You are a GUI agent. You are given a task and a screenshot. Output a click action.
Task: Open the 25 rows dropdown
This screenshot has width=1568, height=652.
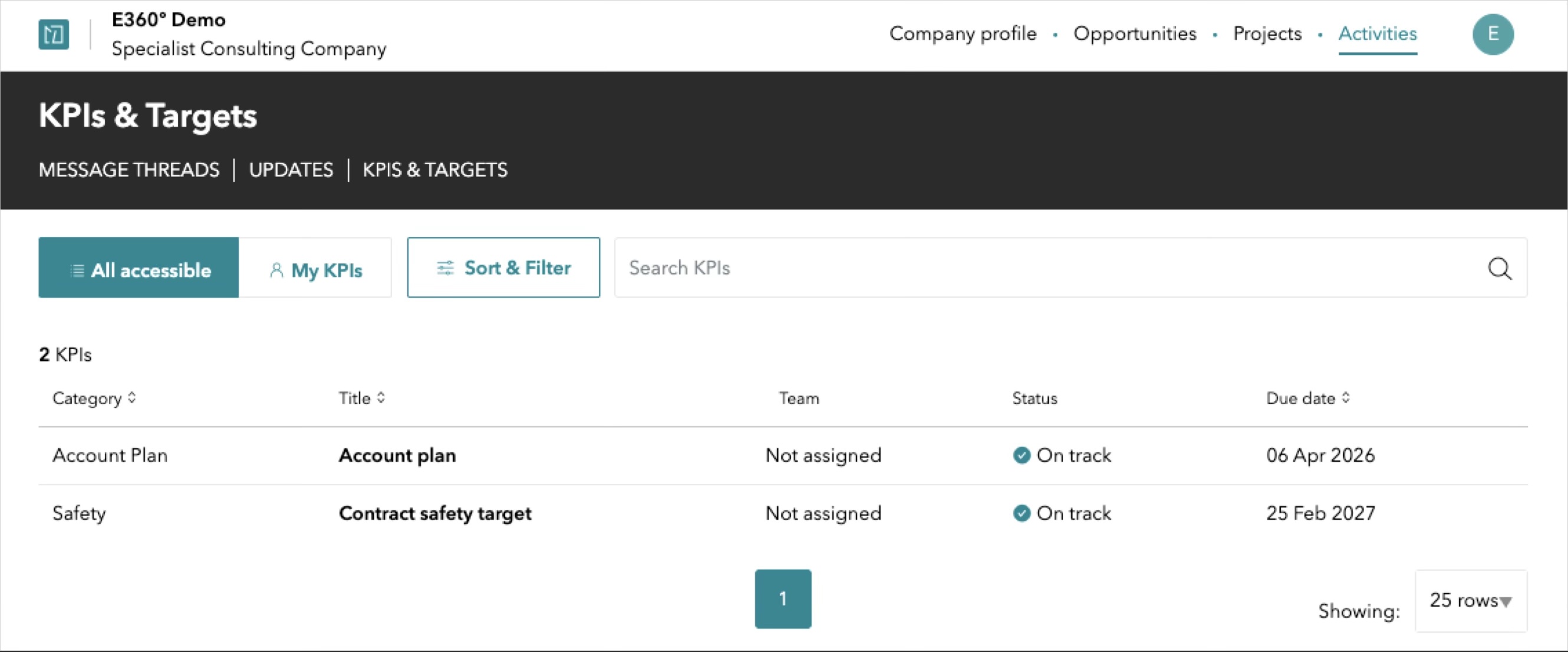(1471, 600)
